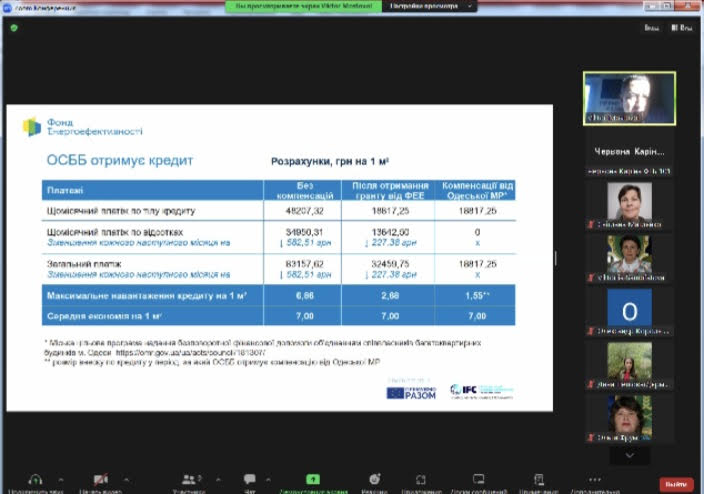704x494 pixels.
Task: Click the green encryption shield icon
Action: pyautogui.click(x=14, y=28)
